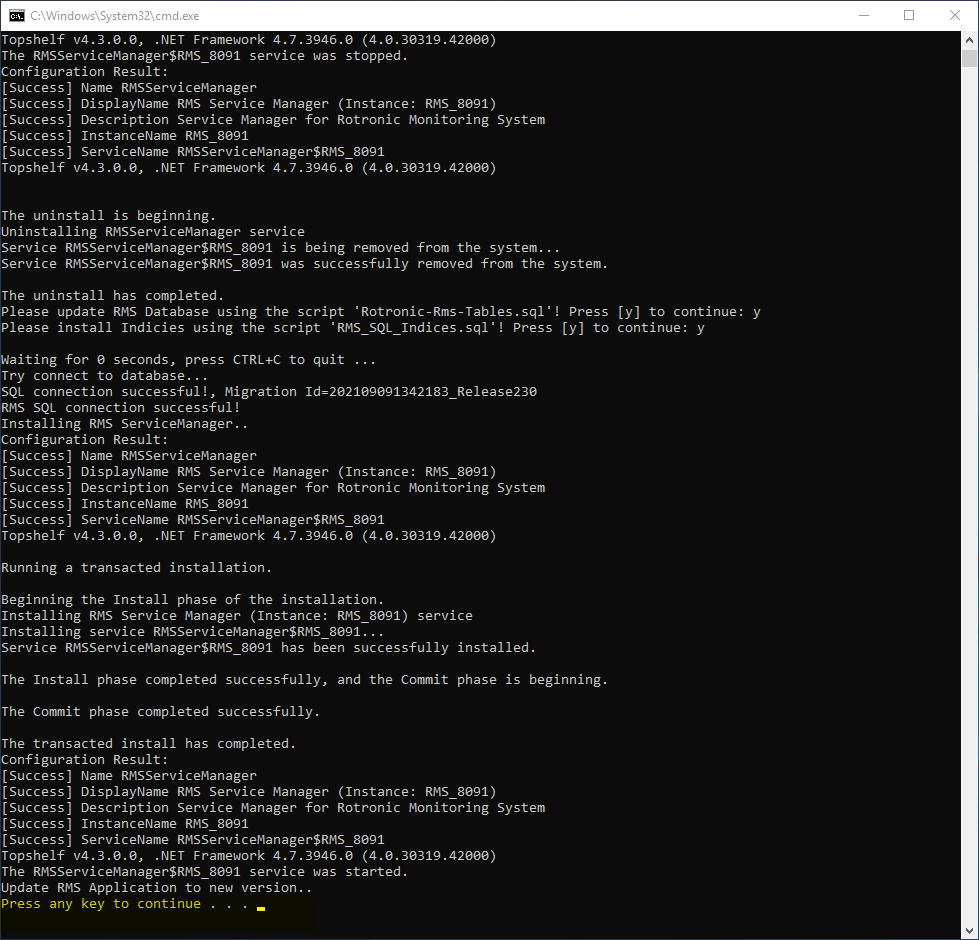This screenshot has height=940, width=979.
Task: Click 'The RMSServiceManager$RMS_8091 service was started.' line
Action: pos(204,872)
